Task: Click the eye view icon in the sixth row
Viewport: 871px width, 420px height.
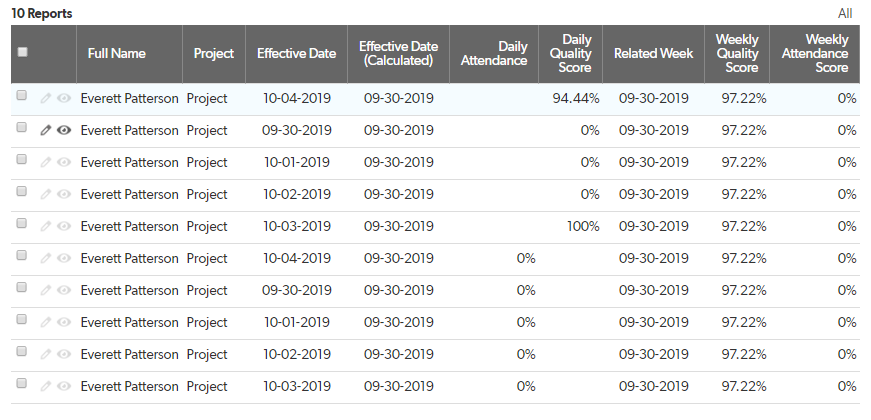Action: tap(64, 258)
